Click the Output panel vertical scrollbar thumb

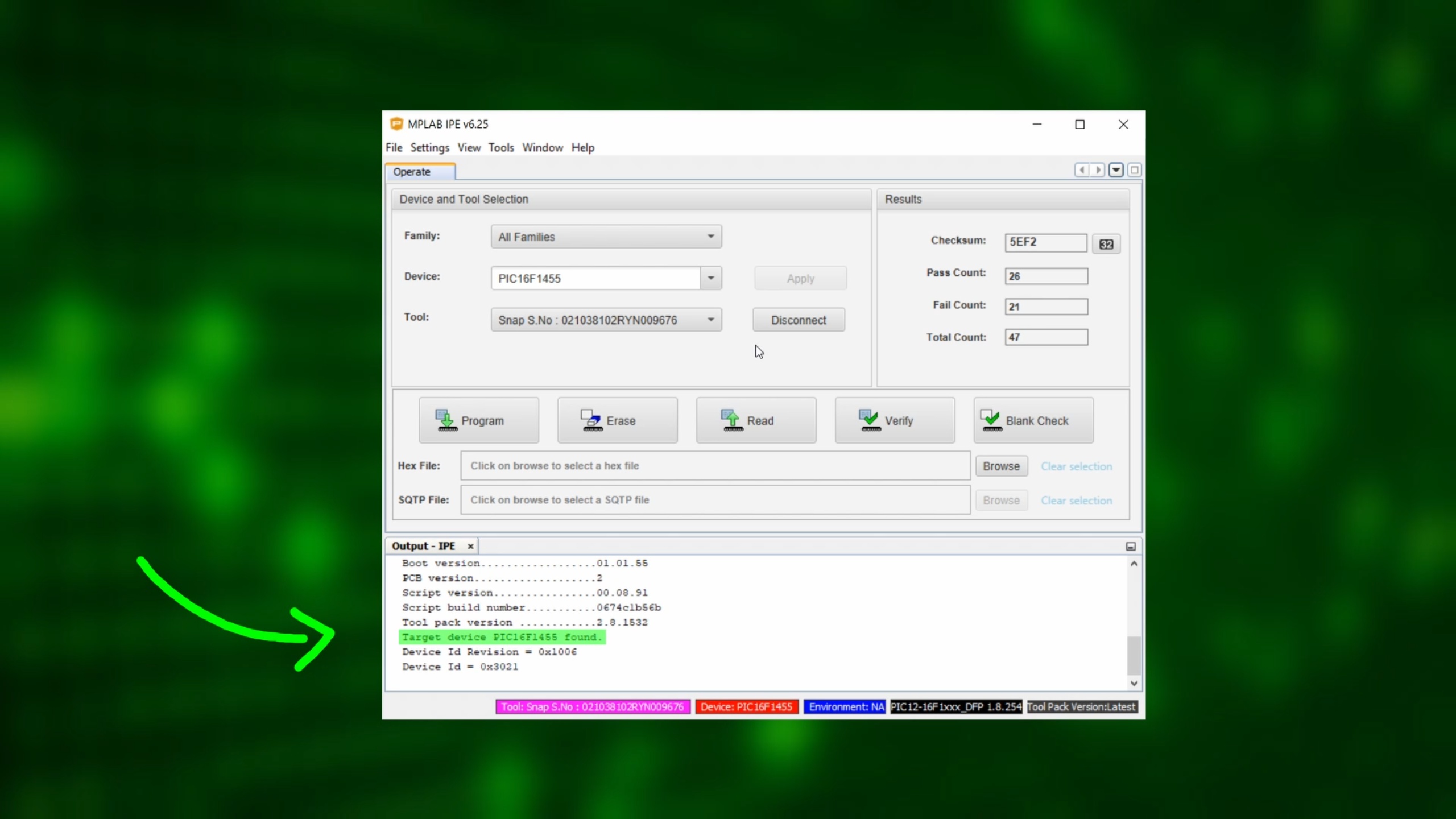1134,655
